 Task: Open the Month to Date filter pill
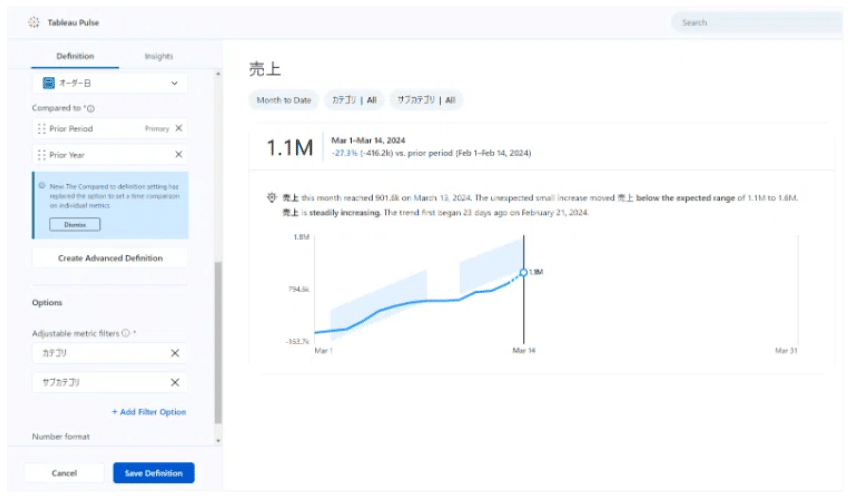pyautogui.click(x=283, y=100)
